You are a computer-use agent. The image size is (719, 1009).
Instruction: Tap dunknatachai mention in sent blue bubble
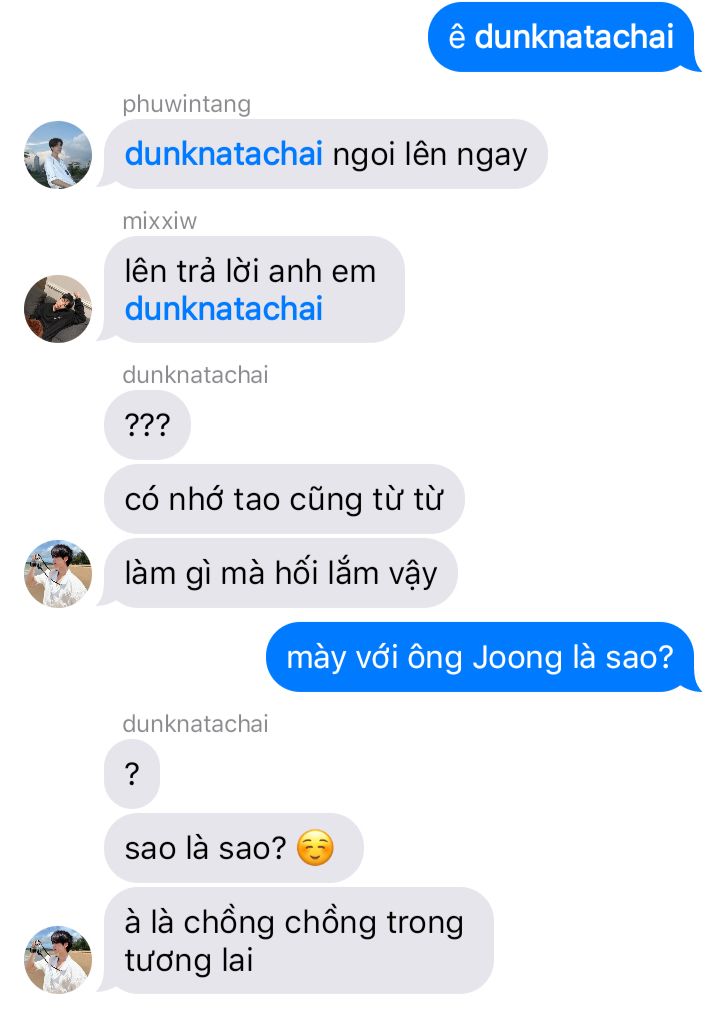coord(574,37)
